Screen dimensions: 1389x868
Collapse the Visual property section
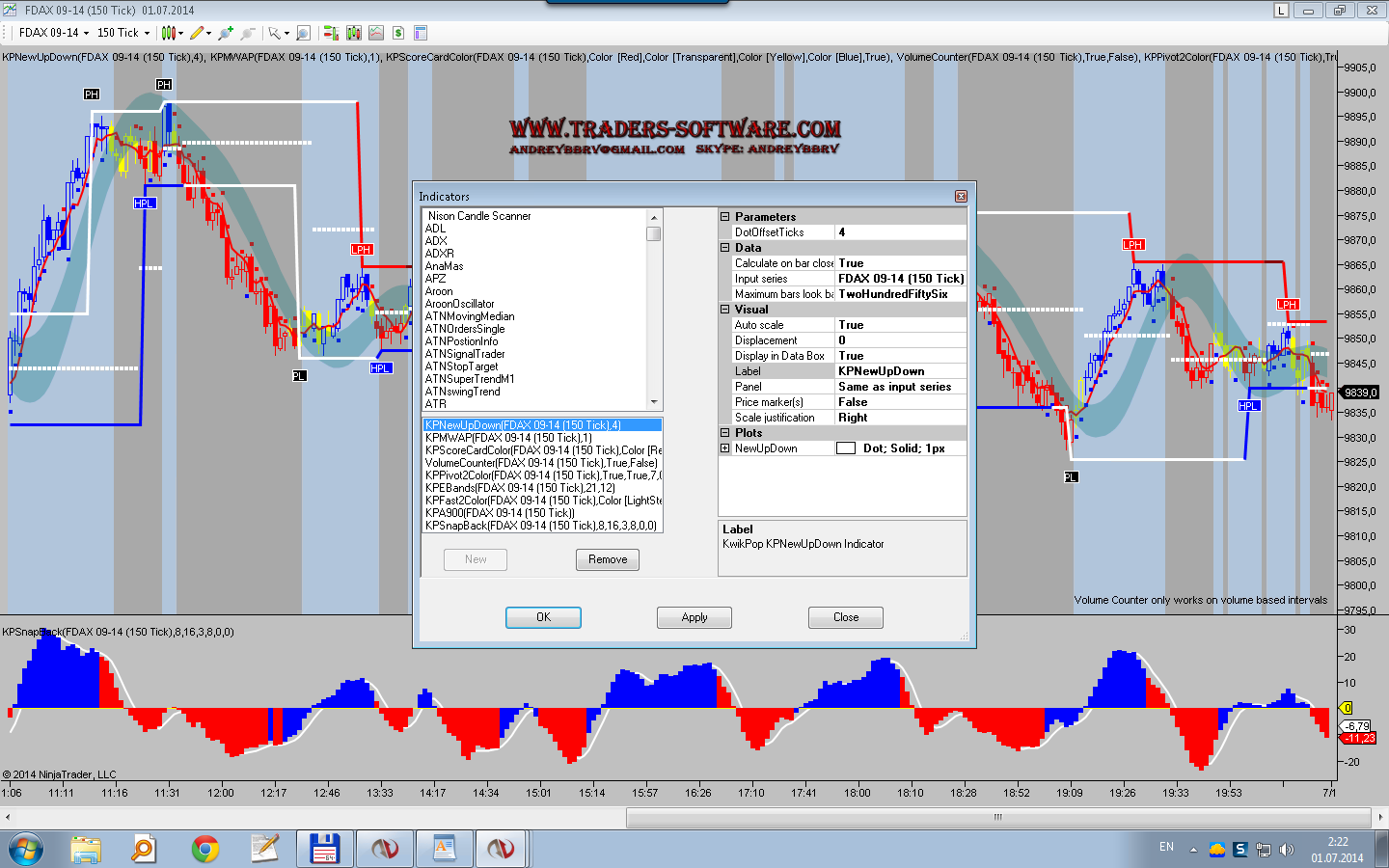725,310
